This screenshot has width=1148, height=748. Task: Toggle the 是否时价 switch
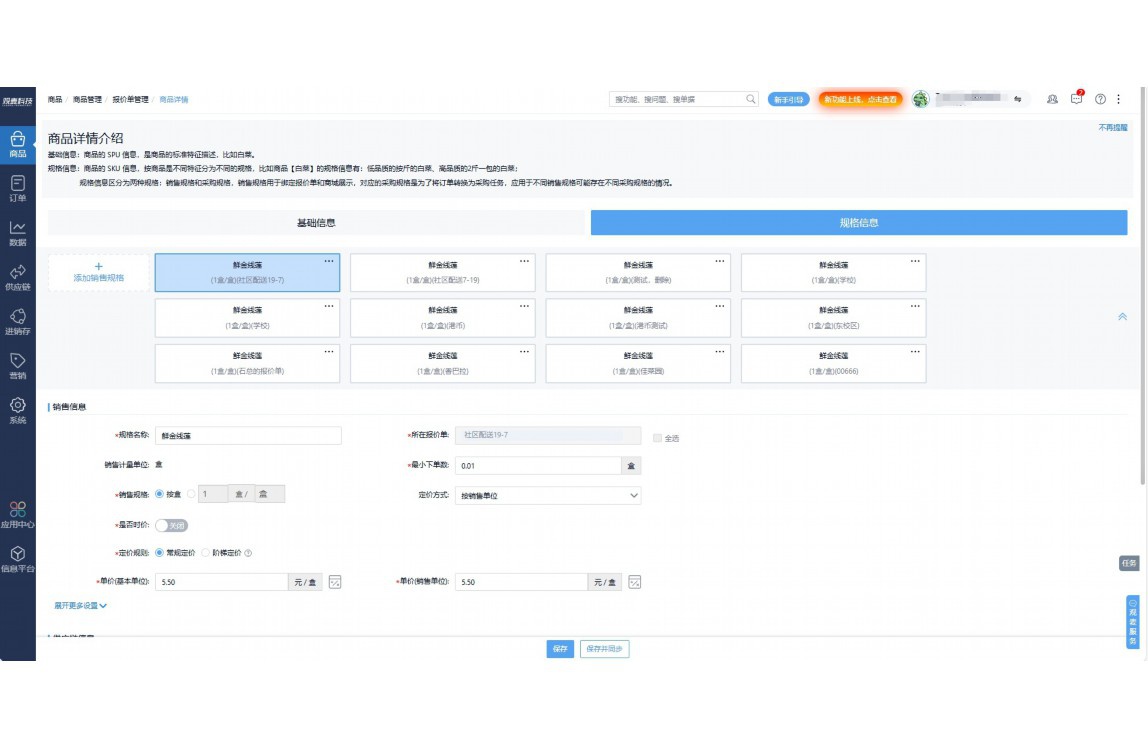[x=171, y=525]
